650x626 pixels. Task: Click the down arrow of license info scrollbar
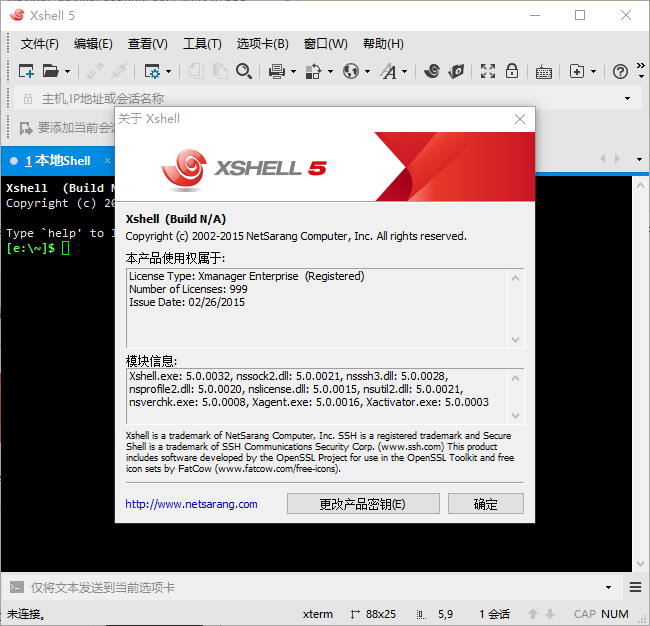coord(516,340)
